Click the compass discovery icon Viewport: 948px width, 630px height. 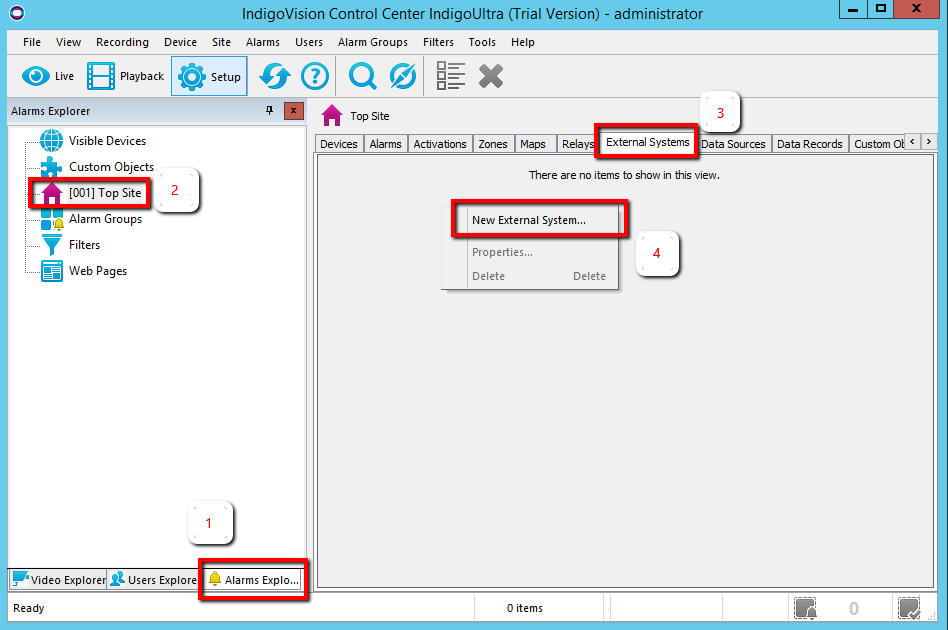pos(403,77)
